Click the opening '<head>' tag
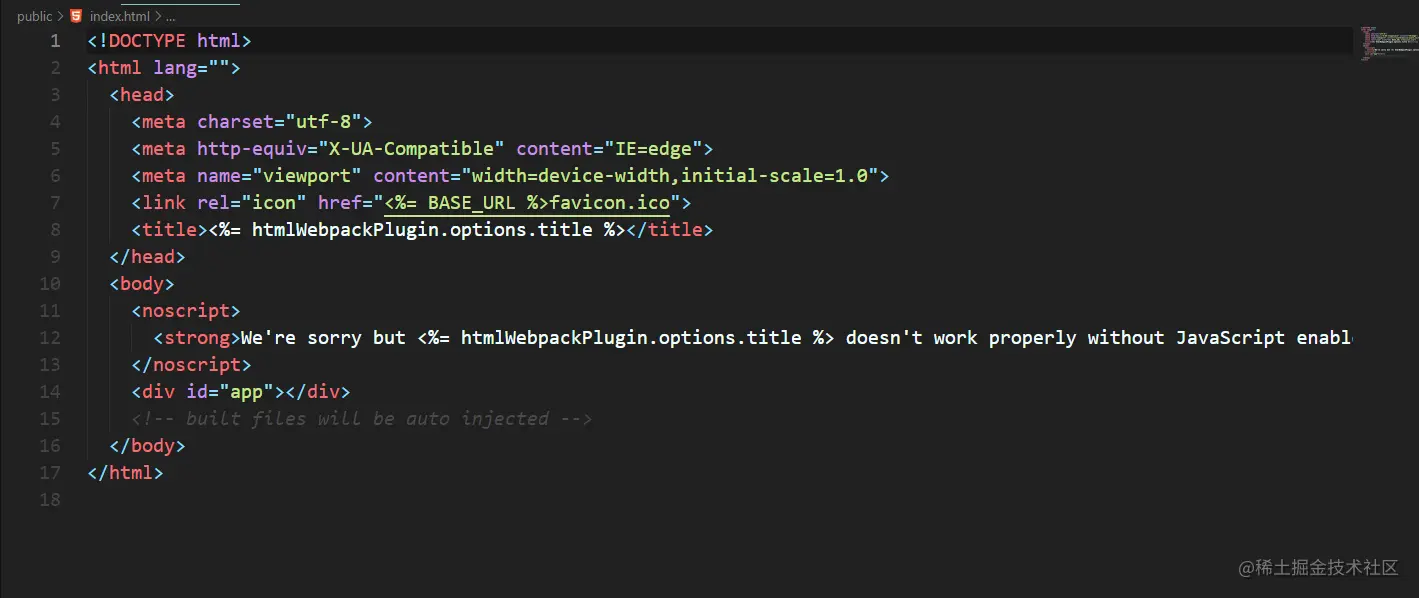1419x598 pixels. click(142, 95)
